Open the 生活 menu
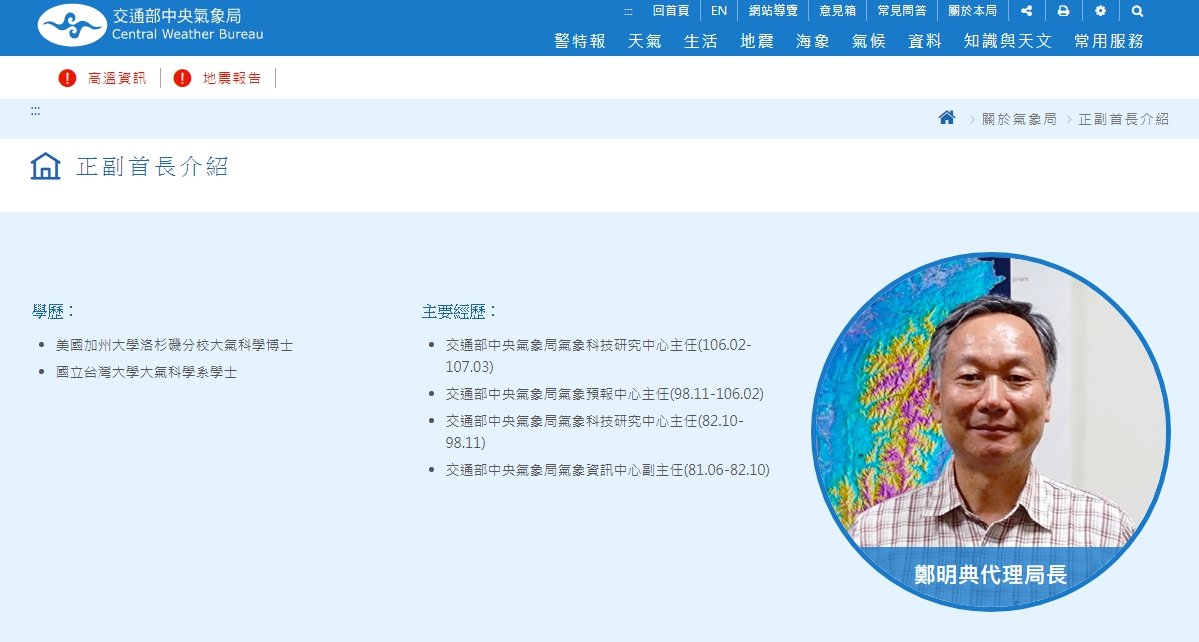 [700, 41]
